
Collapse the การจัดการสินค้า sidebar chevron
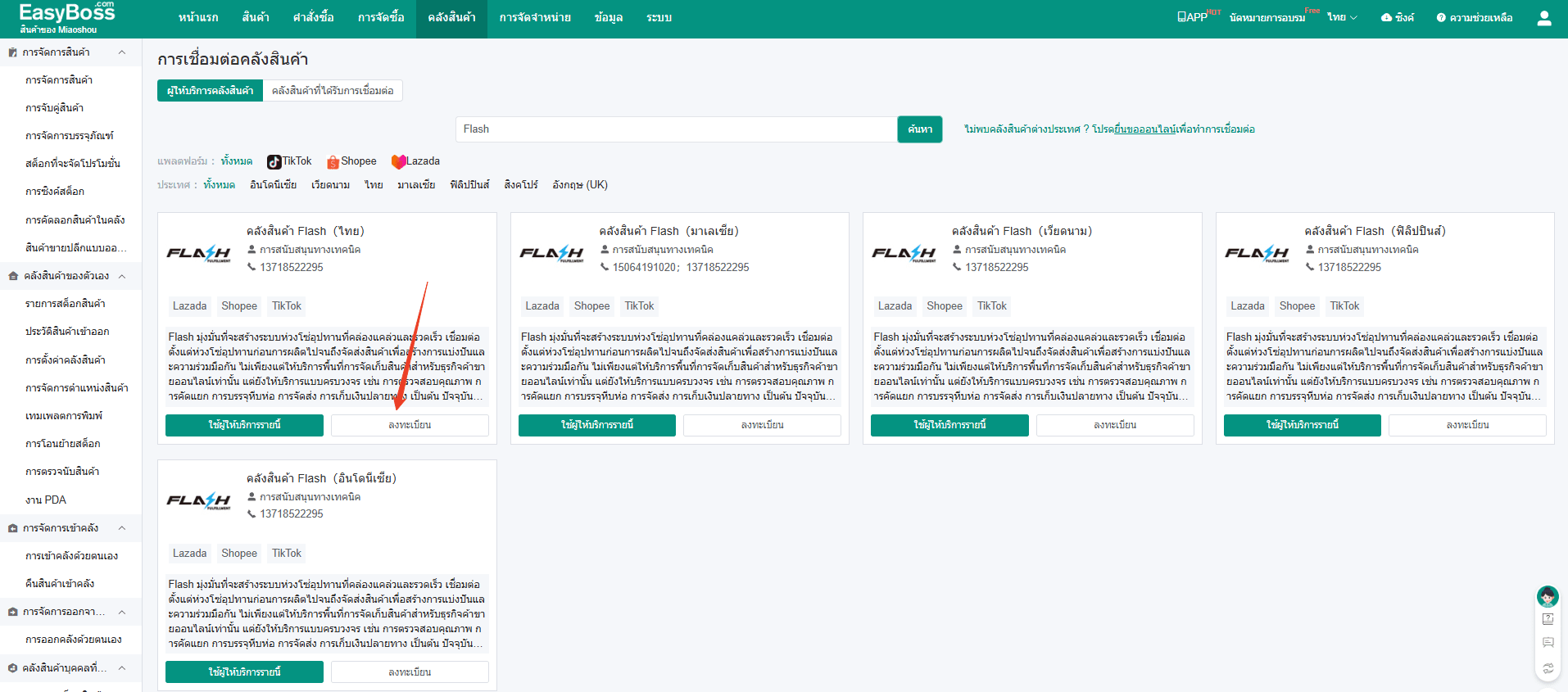122,52
